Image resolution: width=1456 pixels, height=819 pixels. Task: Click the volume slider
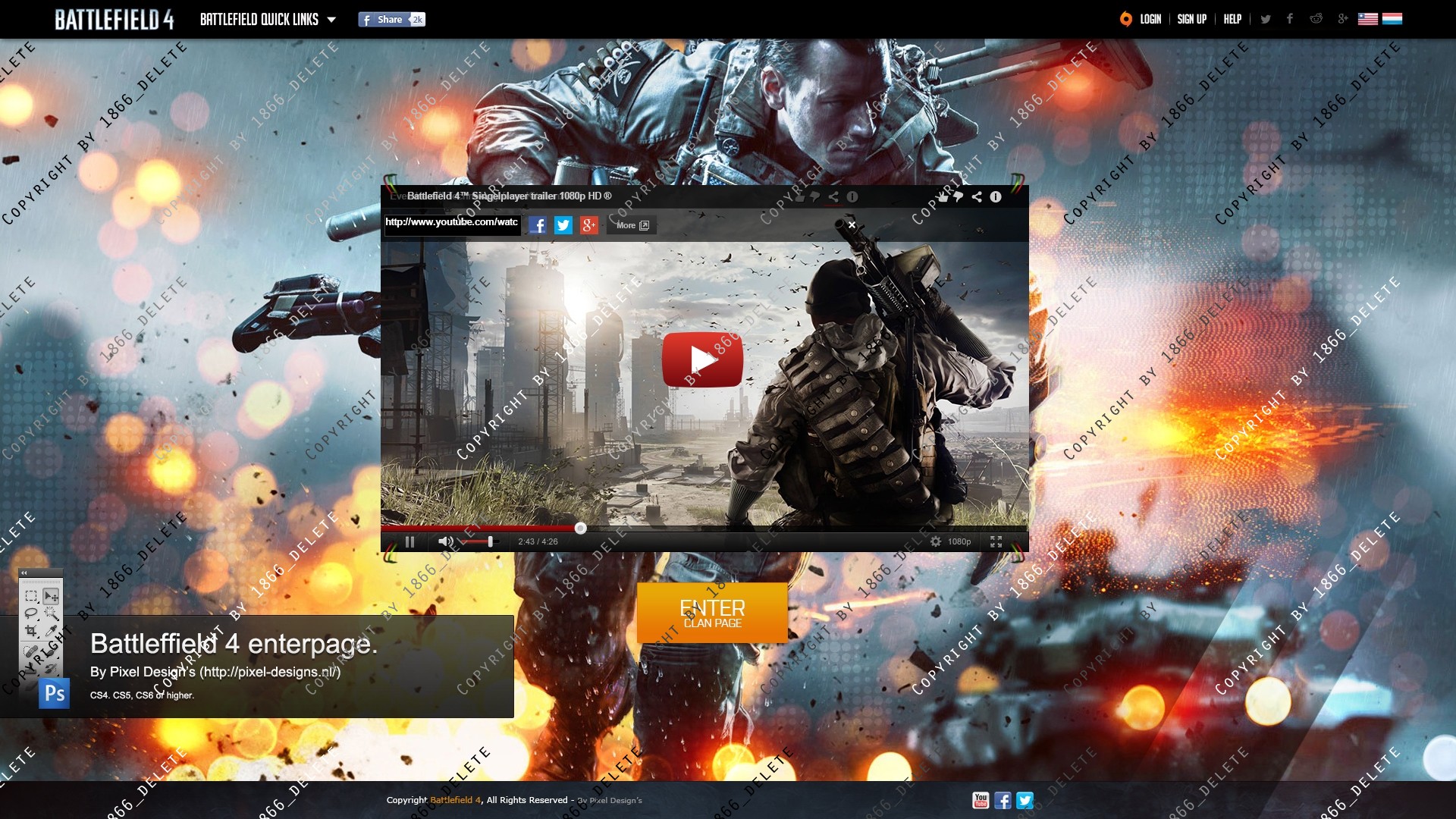[479, 541]
